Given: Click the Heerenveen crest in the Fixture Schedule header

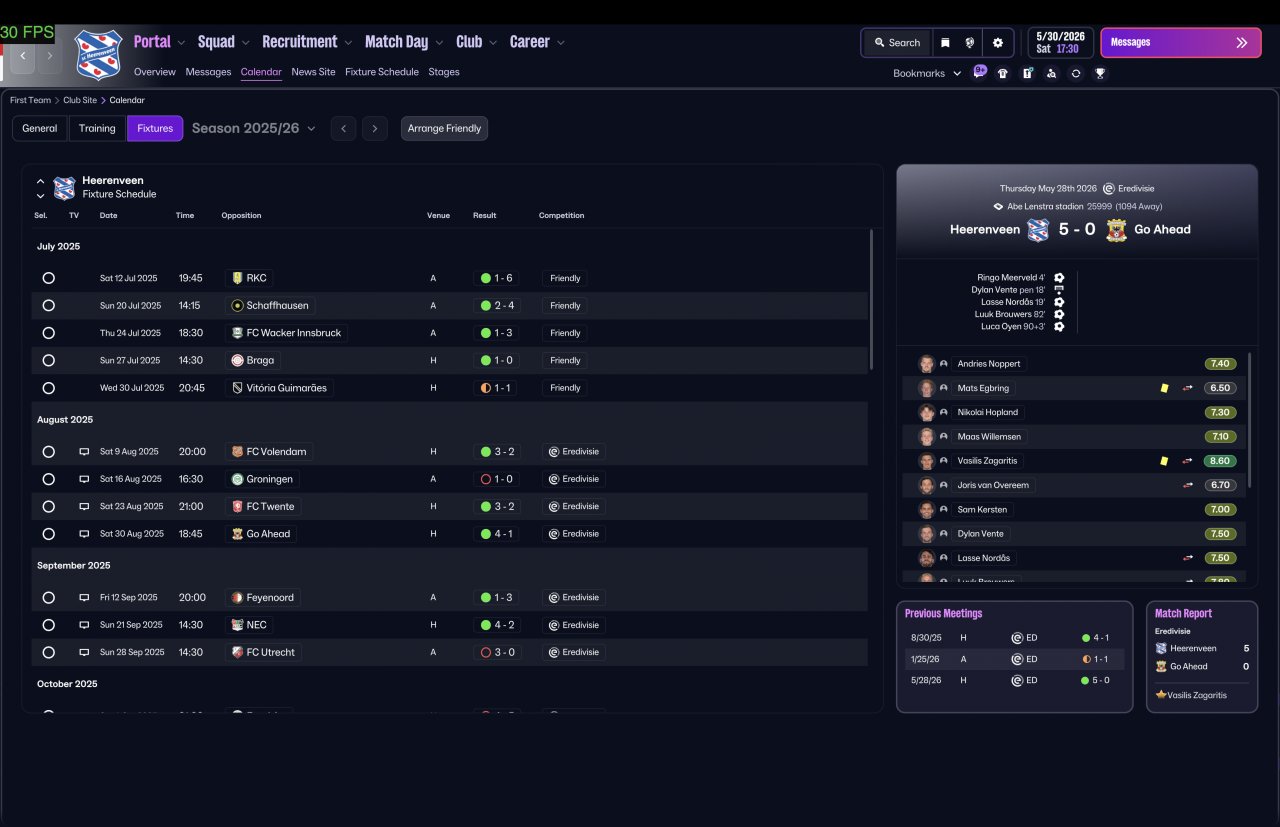Looking at the screenshot, I should pos(64,188).
